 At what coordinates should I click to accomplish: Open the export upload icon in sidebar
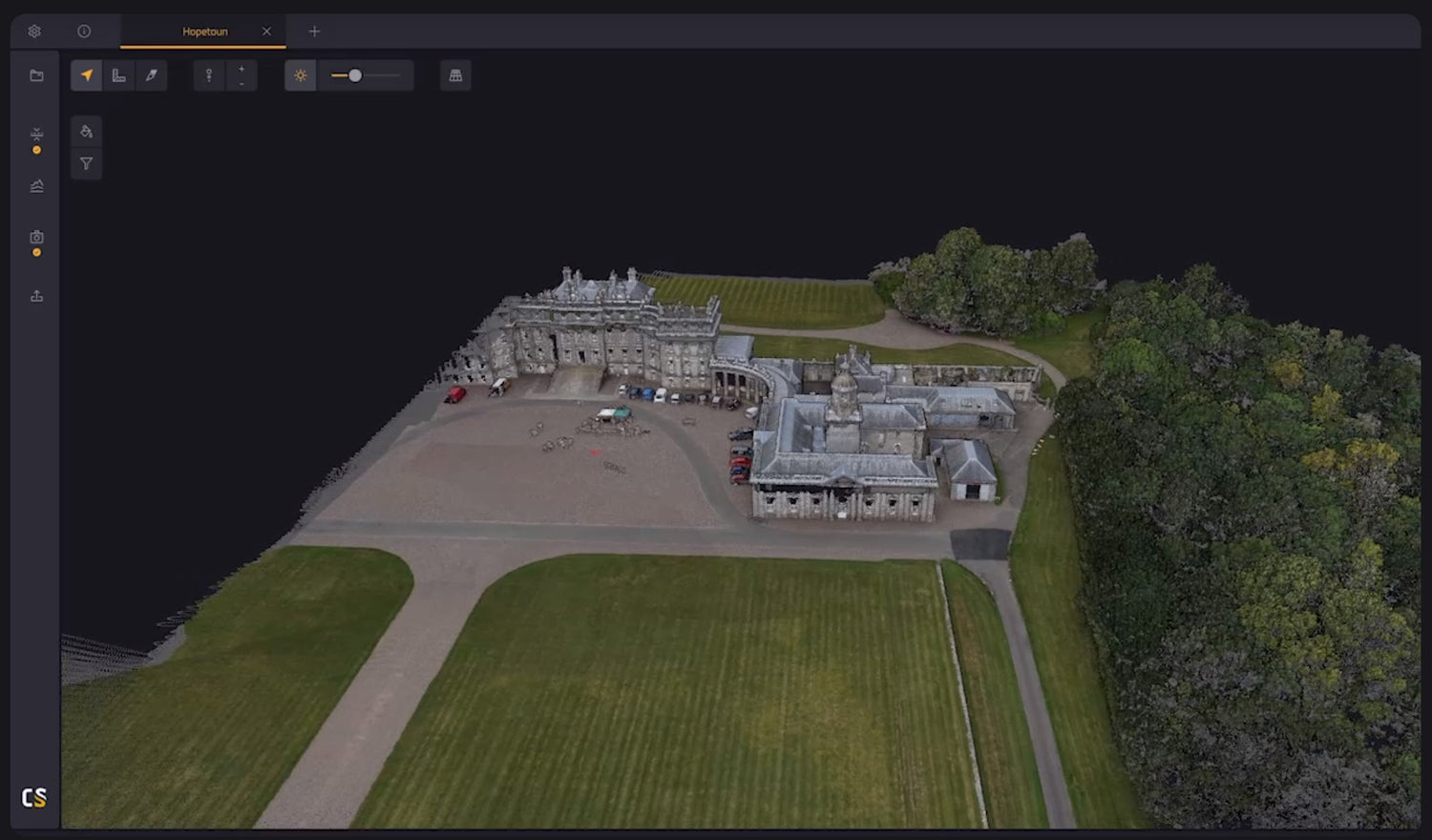tap(37, 296)
